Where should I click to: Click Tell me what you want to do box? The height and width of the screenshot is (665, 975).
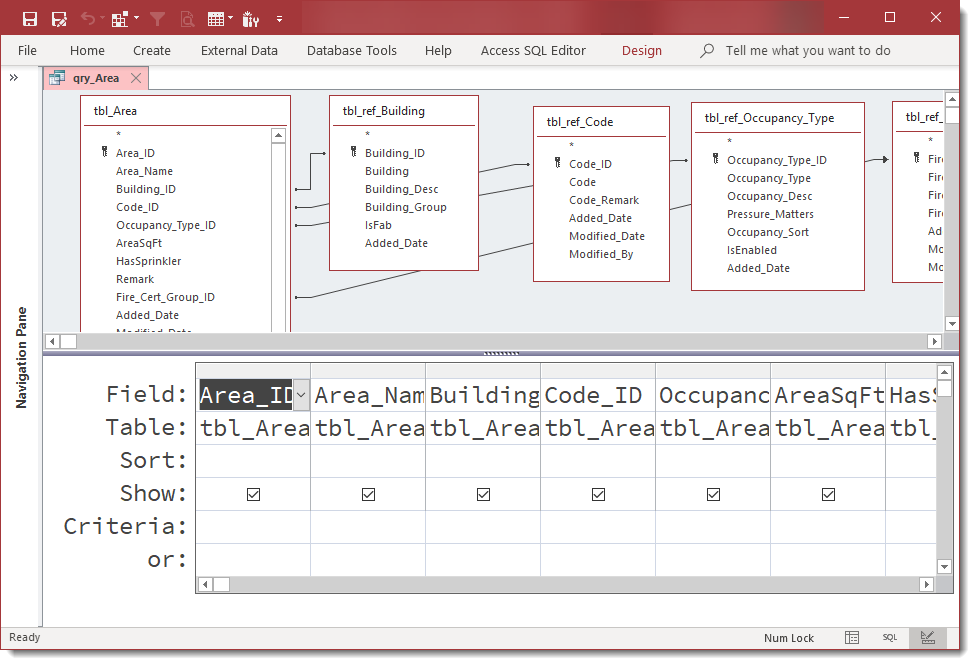tap(808, 50)
